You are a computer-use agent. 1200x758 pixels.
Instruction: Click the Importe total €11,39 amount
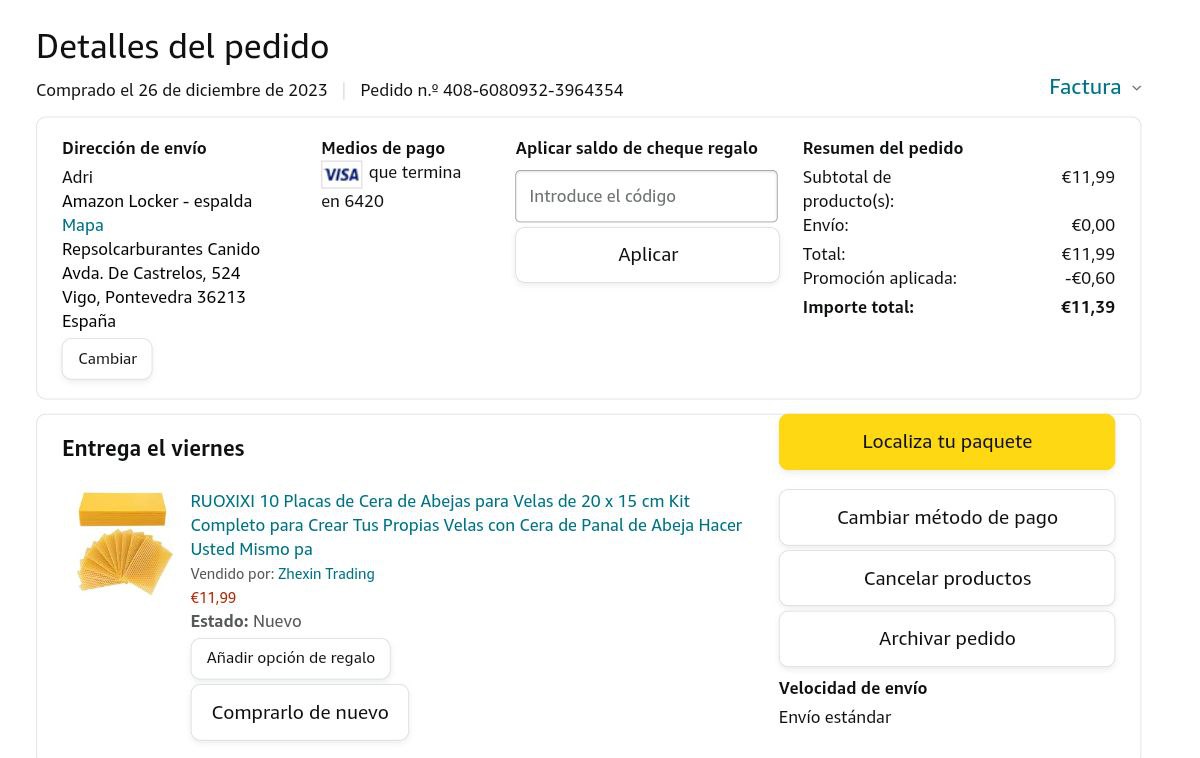click(x=1087, y=307)
